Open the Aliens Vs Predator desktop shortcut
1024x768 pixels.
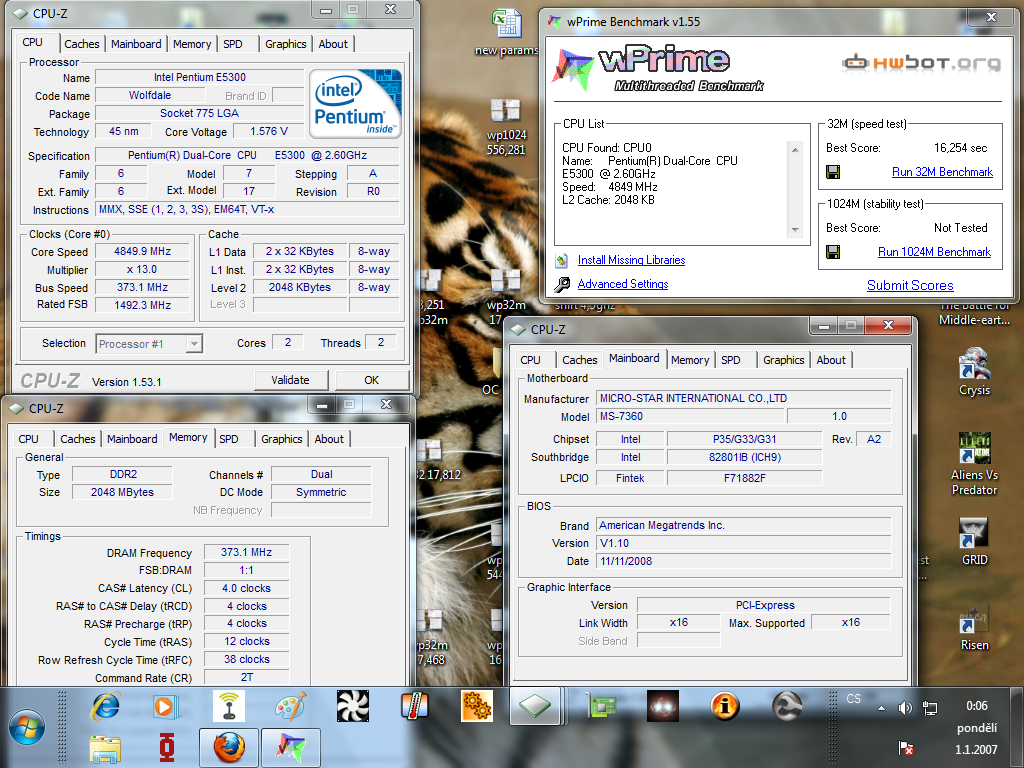tap(974, 464)
